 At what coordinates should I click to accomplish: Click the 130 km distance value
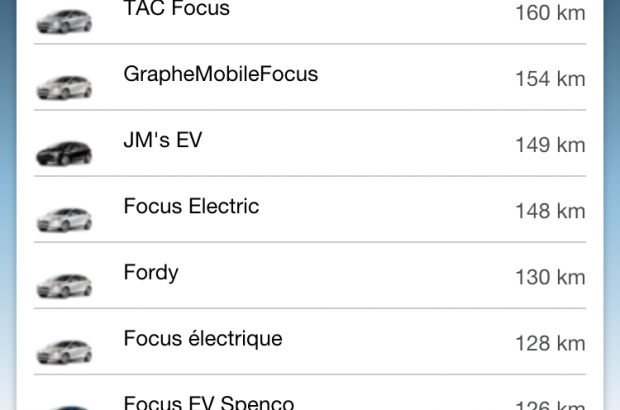click(549, 277)
